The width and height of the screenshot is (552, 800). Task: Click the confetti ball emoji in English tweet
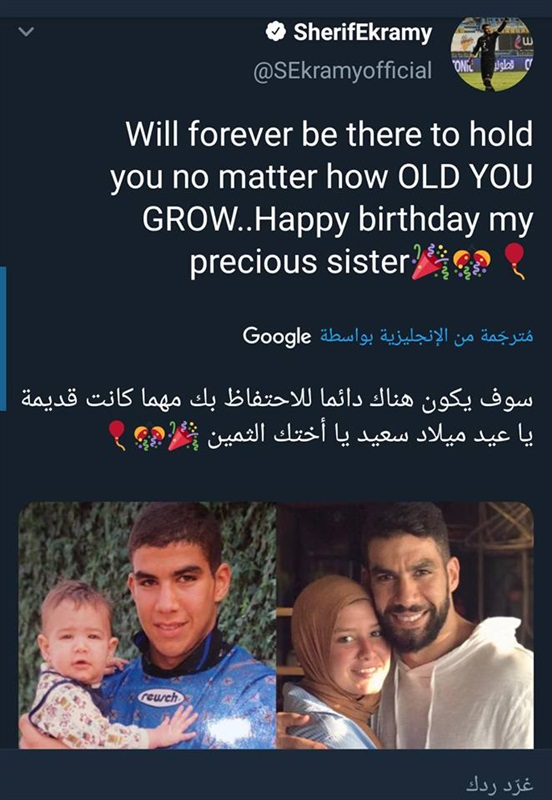point(472,263)
